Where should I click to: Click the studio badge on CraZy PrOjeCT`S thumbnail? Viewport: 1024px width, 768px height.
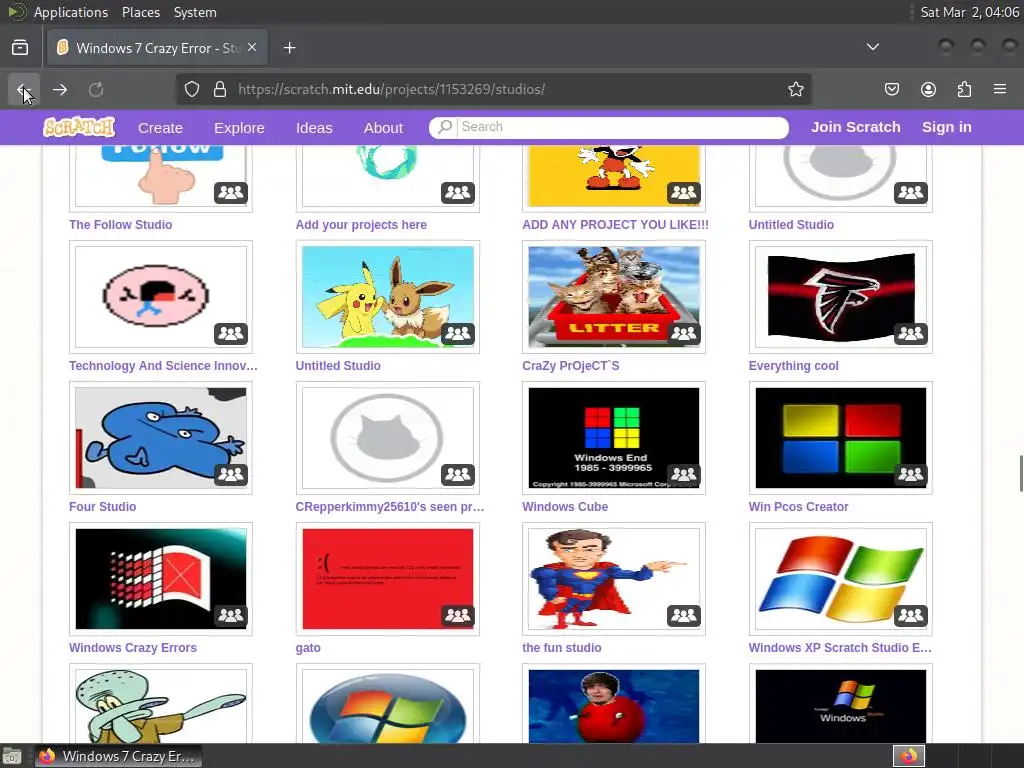coord(684,334)
